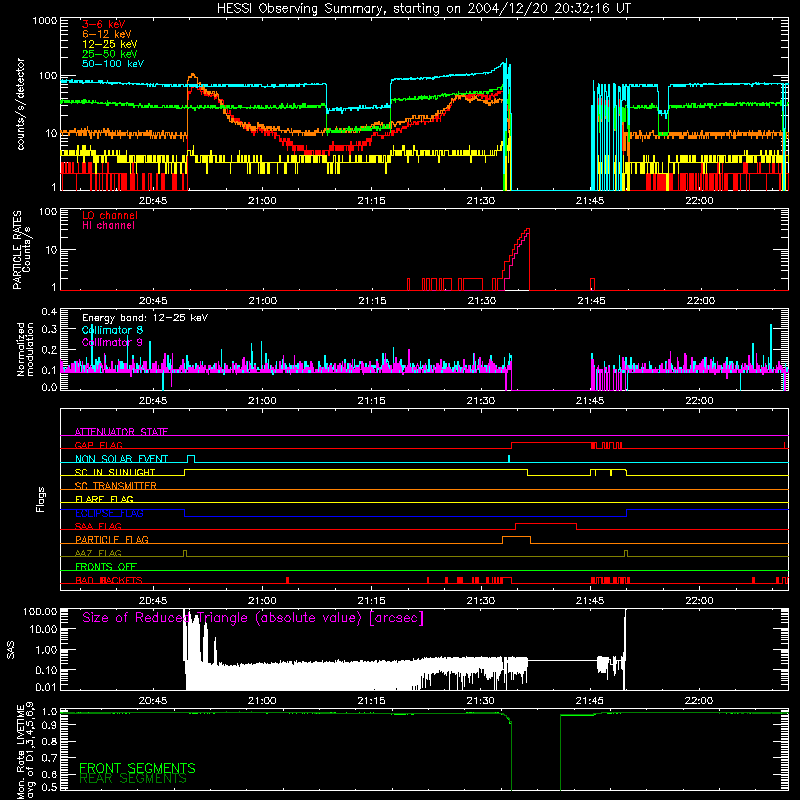
Task: Click the FRONT SEGMENTS legend label
Action: [x=137, y=768]
